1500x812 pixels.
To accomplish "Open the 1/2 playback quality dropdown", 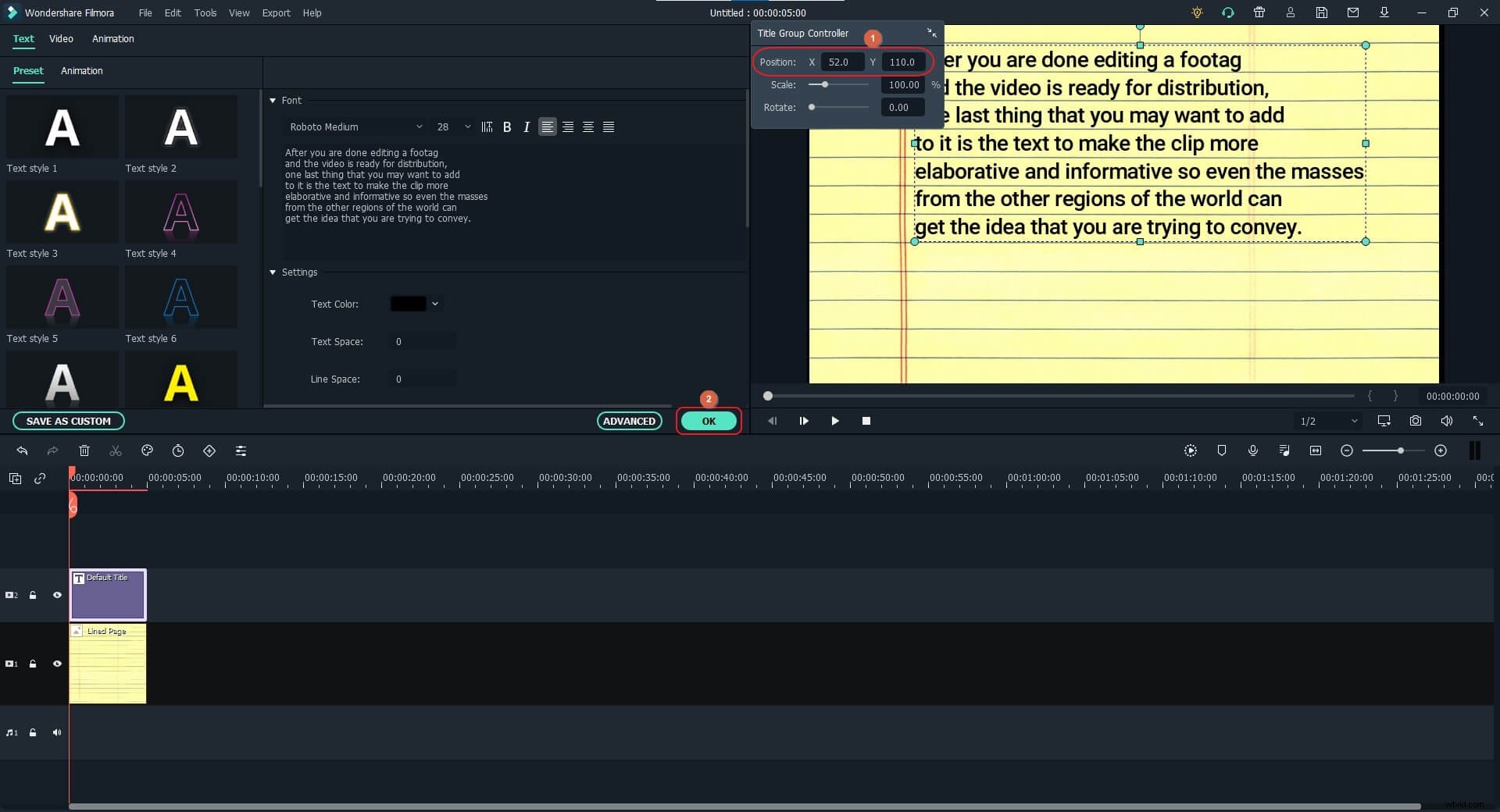I will (x=1328, y=421).
